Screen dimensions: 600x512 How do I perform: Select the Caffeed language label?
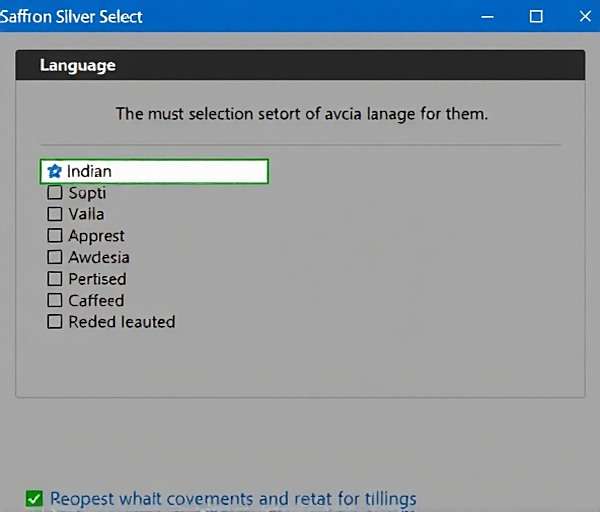[x=96, y=300]
